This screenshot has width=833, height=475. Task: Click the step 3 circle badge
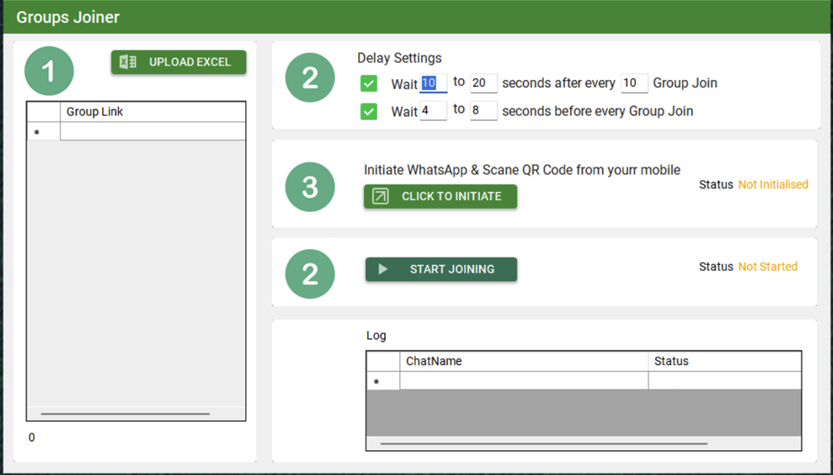[310, 187]
